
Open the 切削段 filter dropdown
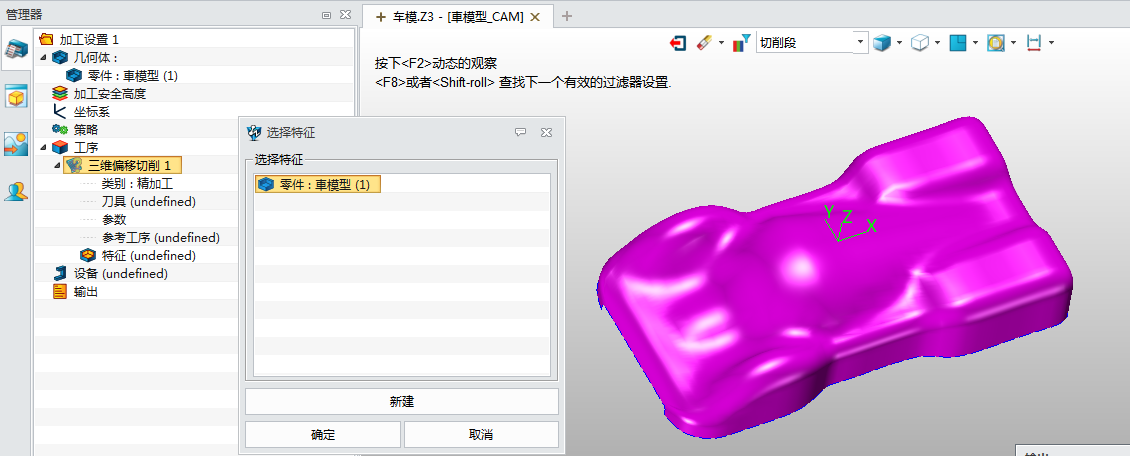click(x=861, y=43)
